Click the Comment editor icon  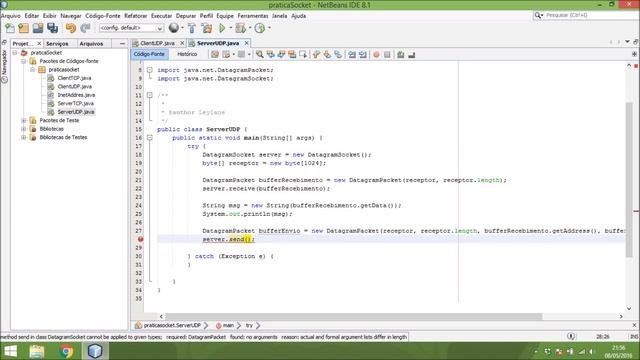401,54
